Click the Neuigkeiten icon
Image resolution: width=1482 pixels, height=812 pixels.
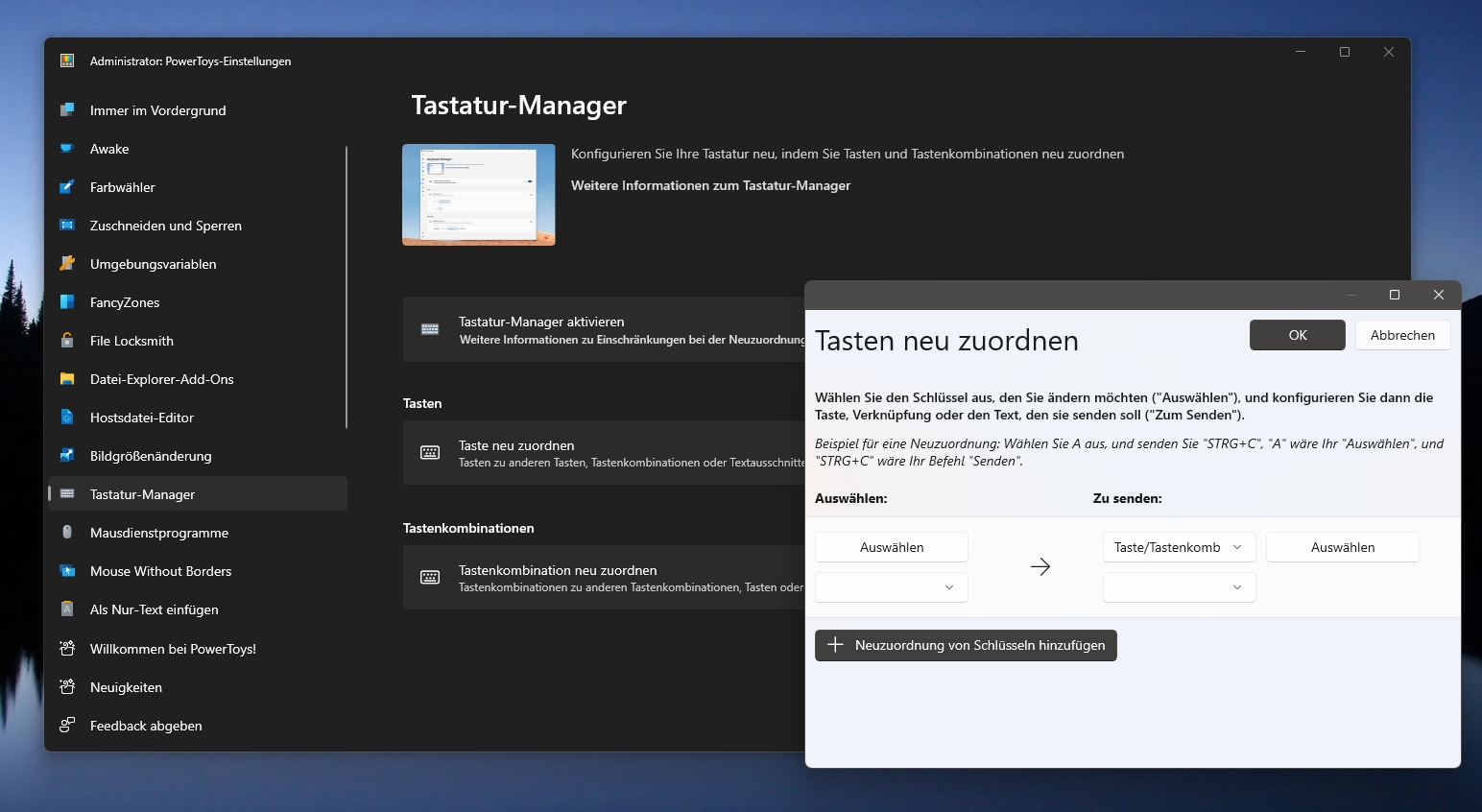coord(67,687)
